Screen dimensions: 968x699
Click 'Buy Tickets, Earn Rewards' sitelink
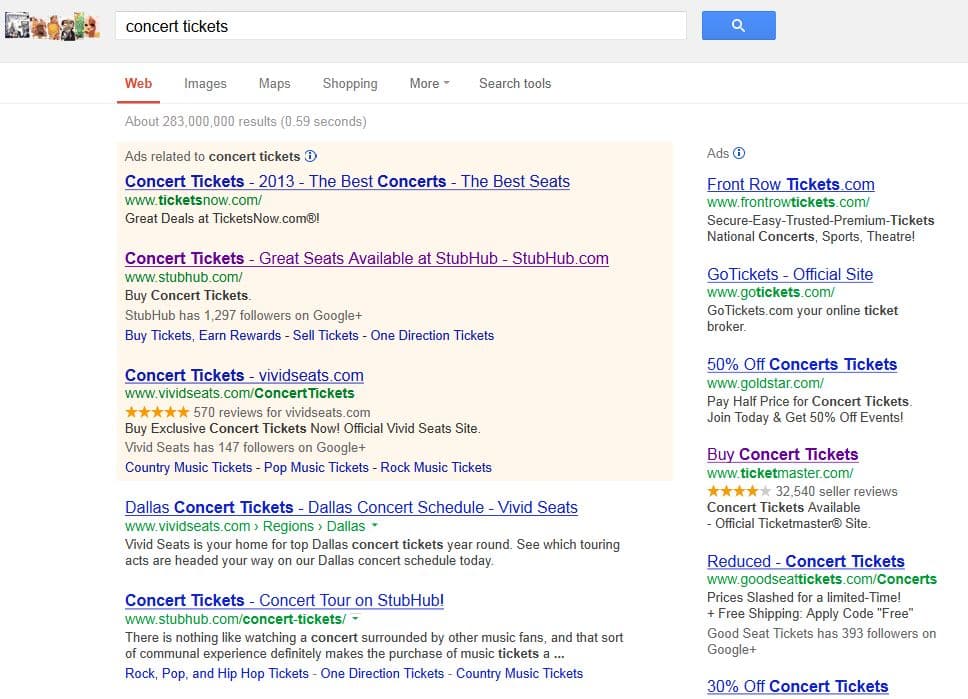click(x=202, y=335)
